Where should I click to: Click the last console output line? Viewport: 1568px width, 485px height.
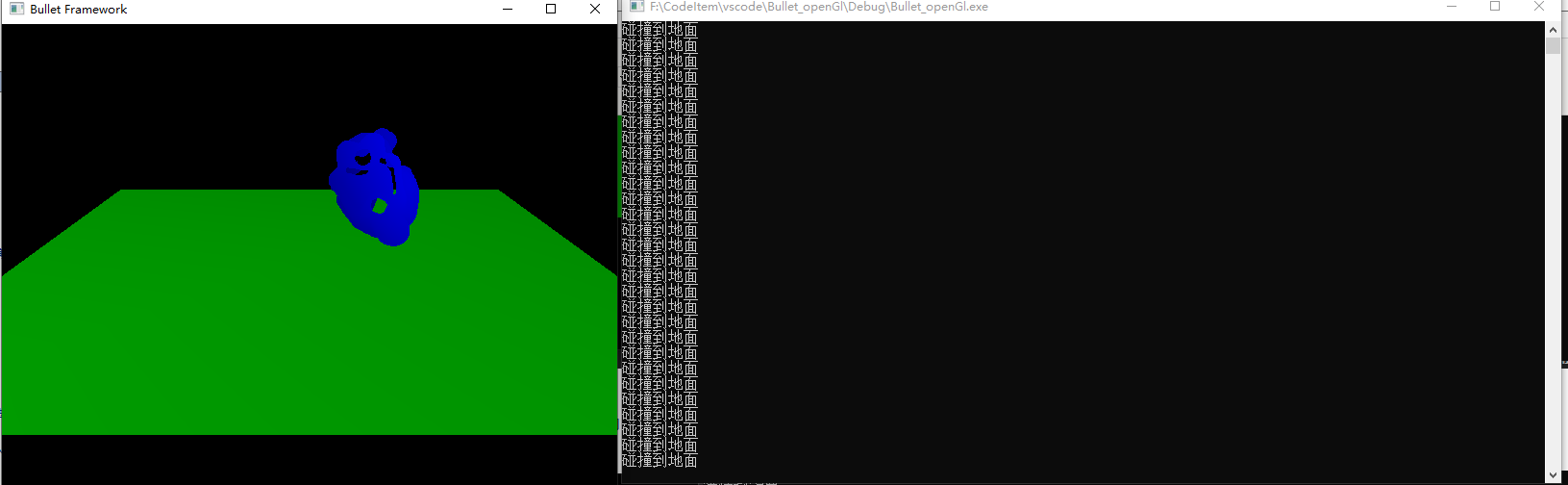(660, 461)
